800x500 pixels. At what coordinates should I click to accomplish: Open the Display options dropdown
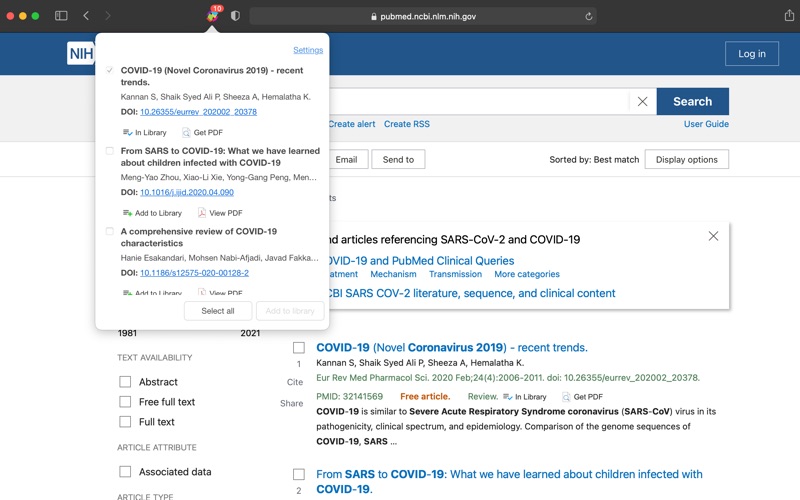[x=687, y=159]
